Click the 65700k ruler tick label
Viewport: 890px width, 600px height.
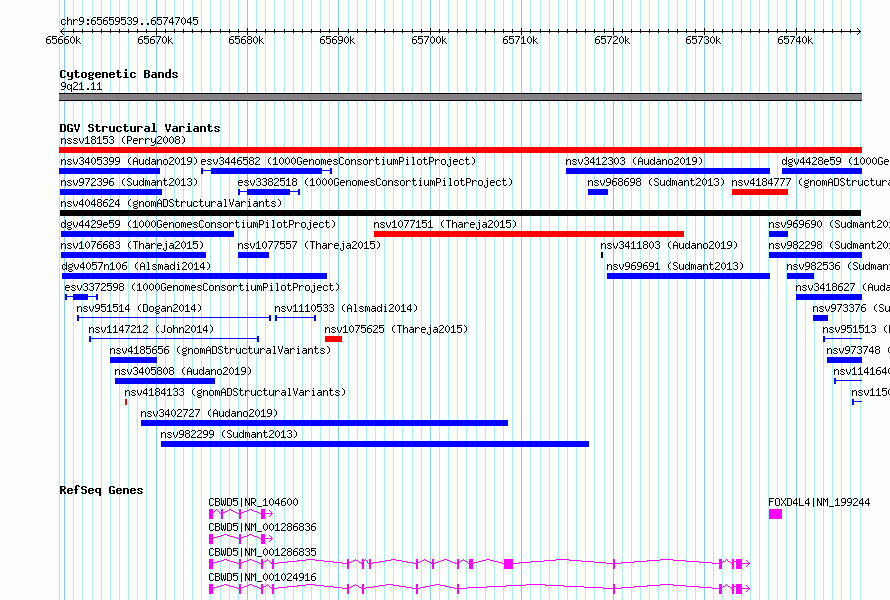click(x=429, y=40)
